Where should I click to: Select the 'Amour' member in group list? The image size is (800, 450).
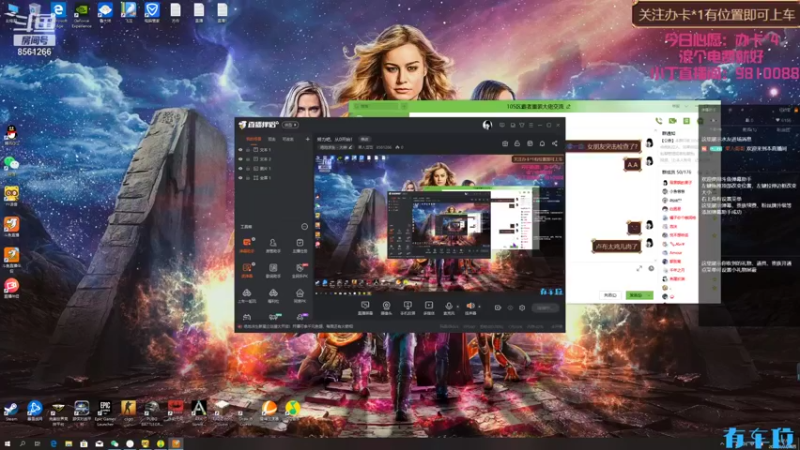(675, 252)
